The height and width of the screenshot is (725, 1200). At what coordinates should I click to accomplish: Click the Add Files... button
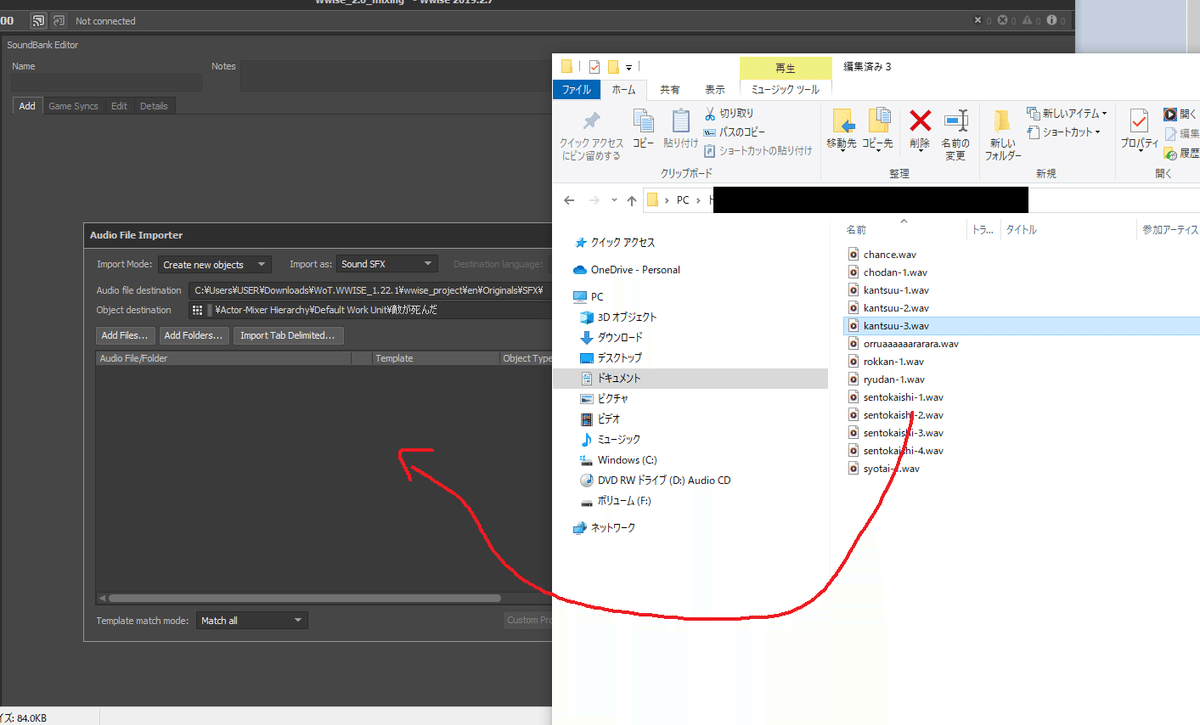pyautogui.click(x=125, y=335)
